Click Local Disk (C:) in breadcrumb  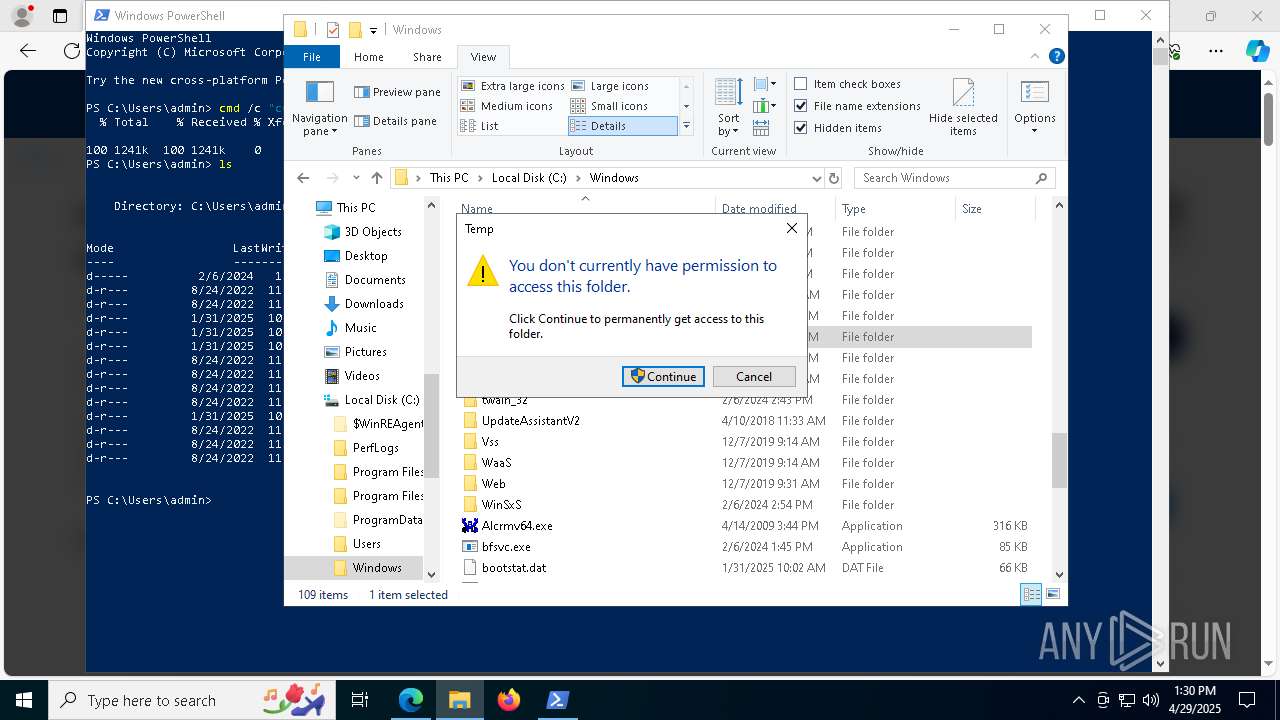[x=529, y=178]
